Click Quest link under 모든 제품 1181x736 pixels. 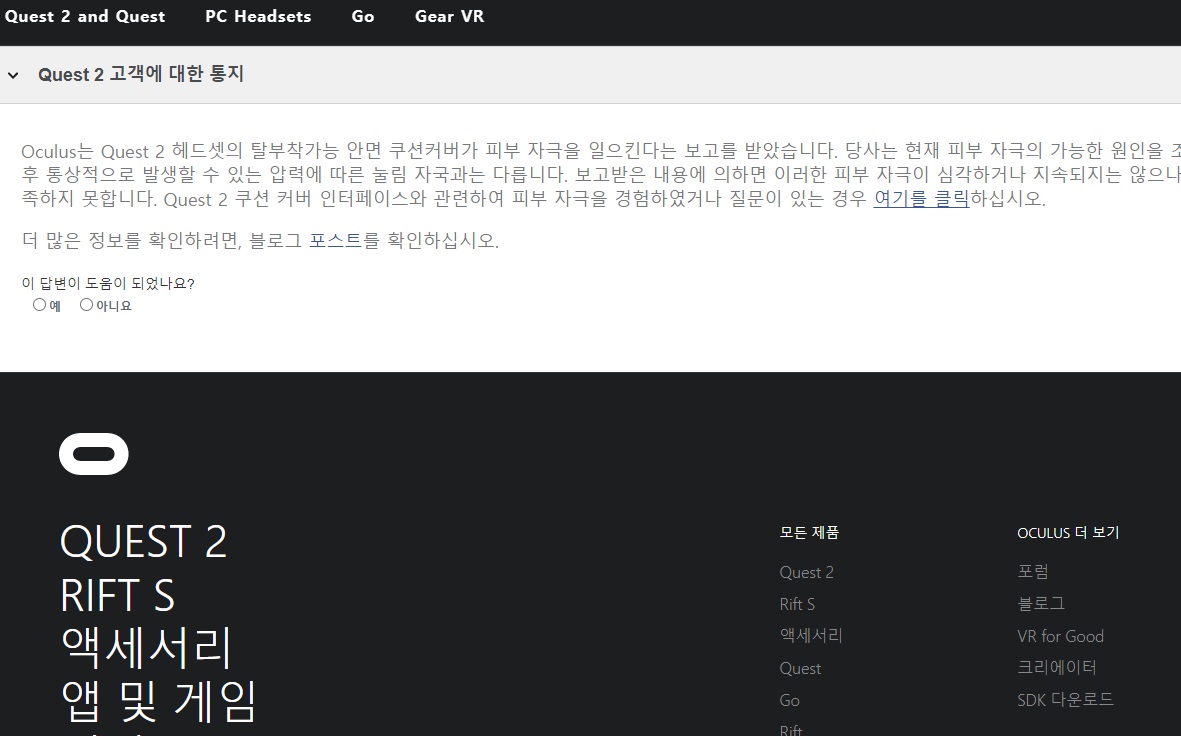click(800, 668)
